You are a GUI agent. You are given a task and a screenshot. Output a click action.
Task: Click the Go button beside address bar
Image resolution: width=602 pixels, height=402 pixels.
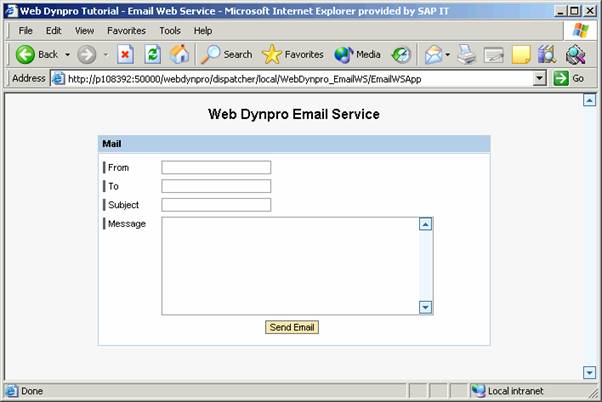[569, 78]
